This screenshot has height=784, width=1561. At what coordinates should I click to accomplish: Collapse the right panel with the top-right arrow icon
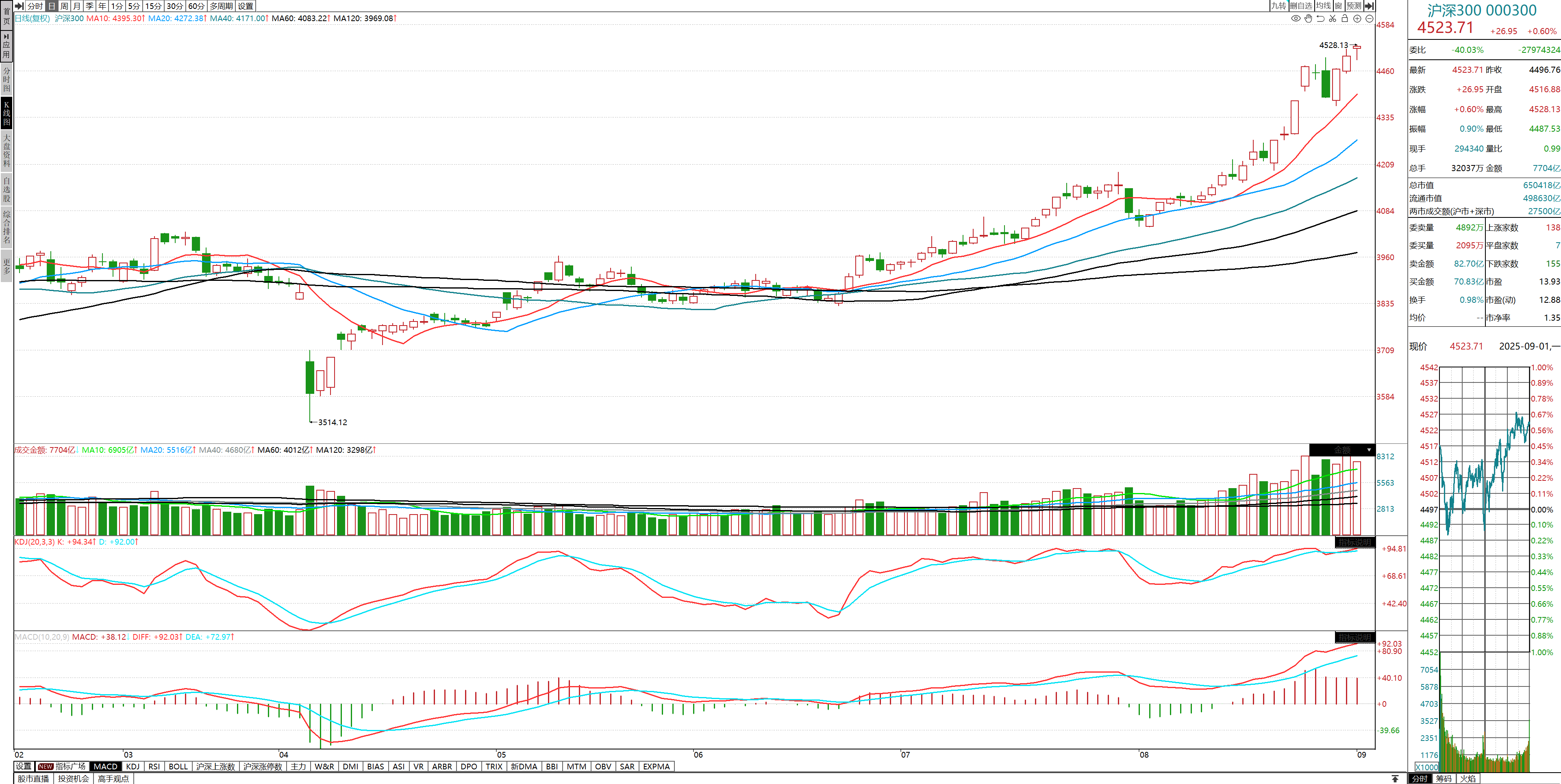[x=1369, y=5]
